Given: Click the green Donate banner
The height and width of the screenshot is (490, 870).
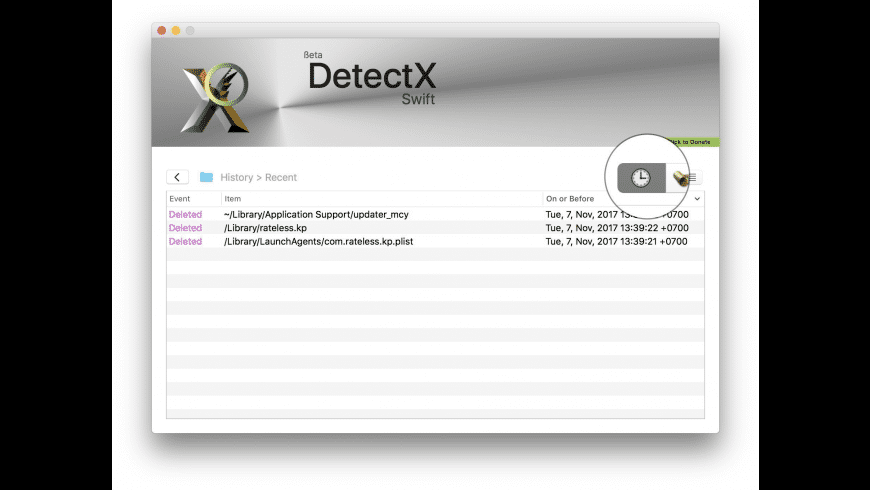Looking at the screenshot, I should 694,142.
